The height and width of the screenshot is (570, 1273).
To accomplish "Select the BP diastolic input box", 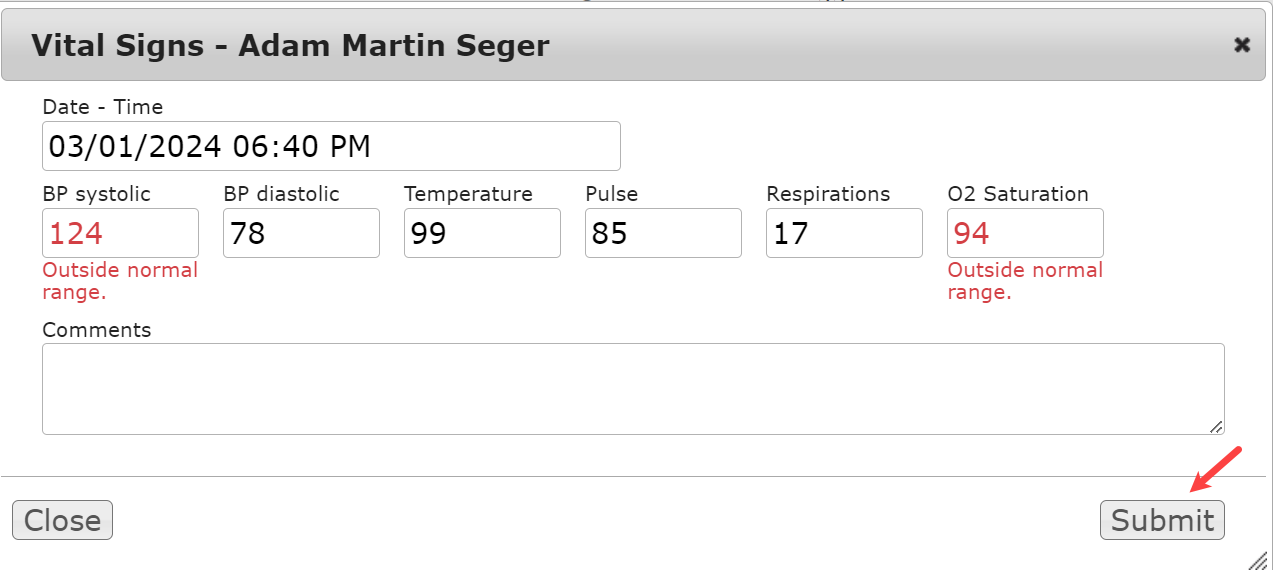I will (x=301, y=233).
